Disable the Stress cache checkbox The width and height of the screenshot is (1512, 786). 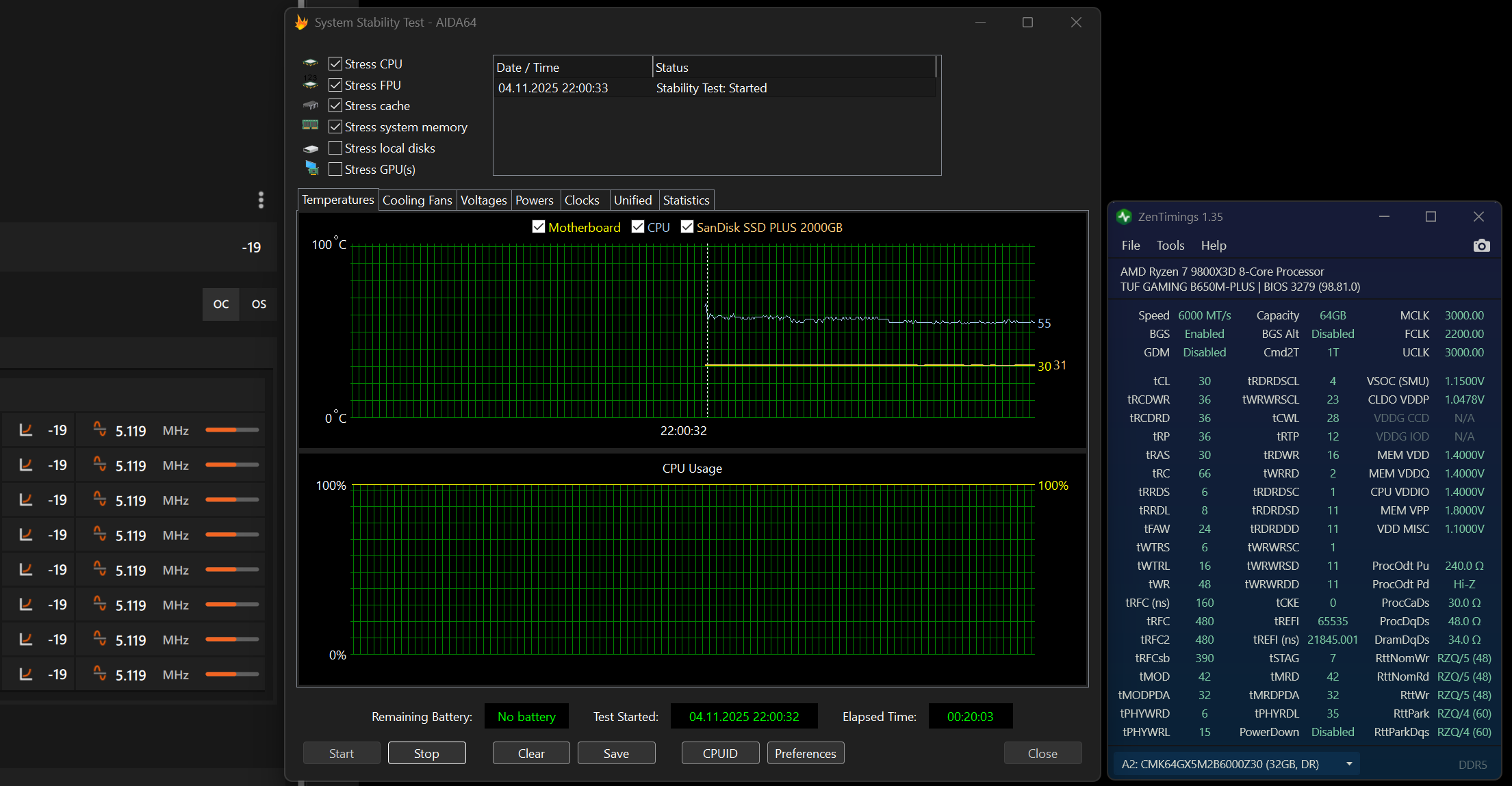[x=335, y=106]
